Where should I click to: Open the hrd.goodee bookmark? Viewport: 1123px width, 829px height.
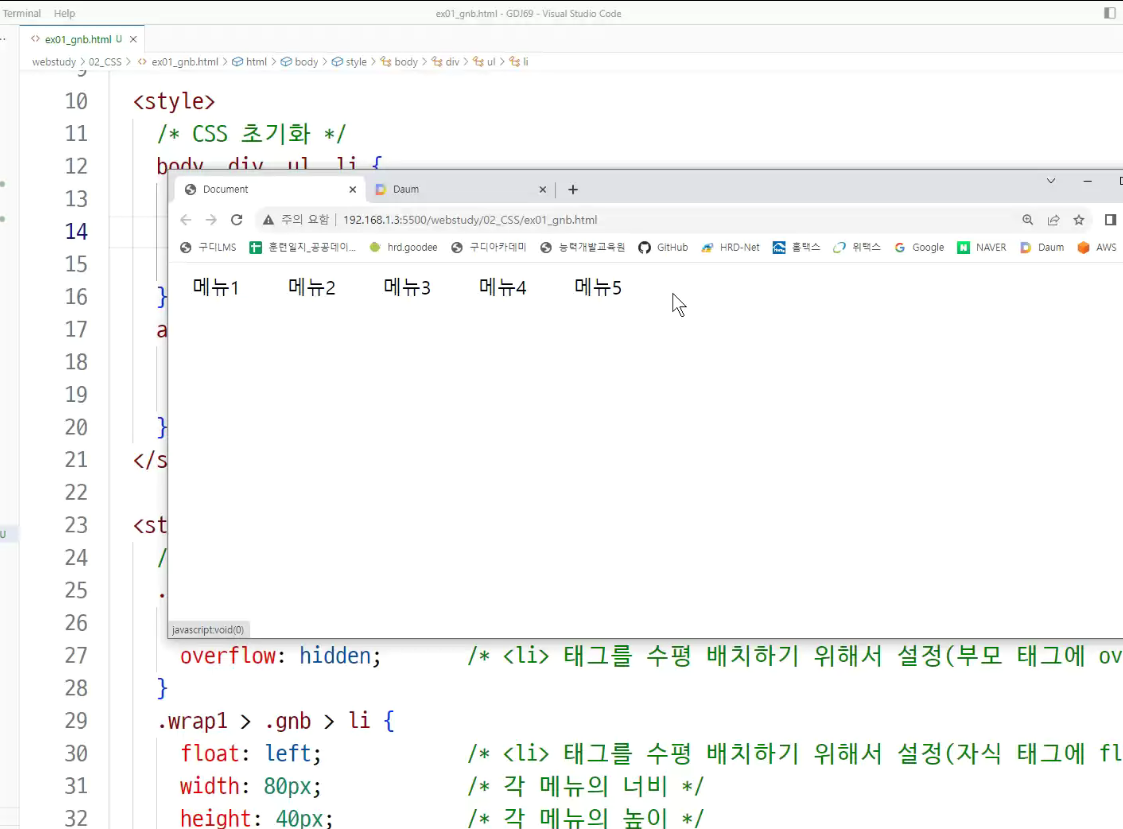click(403, 247)
